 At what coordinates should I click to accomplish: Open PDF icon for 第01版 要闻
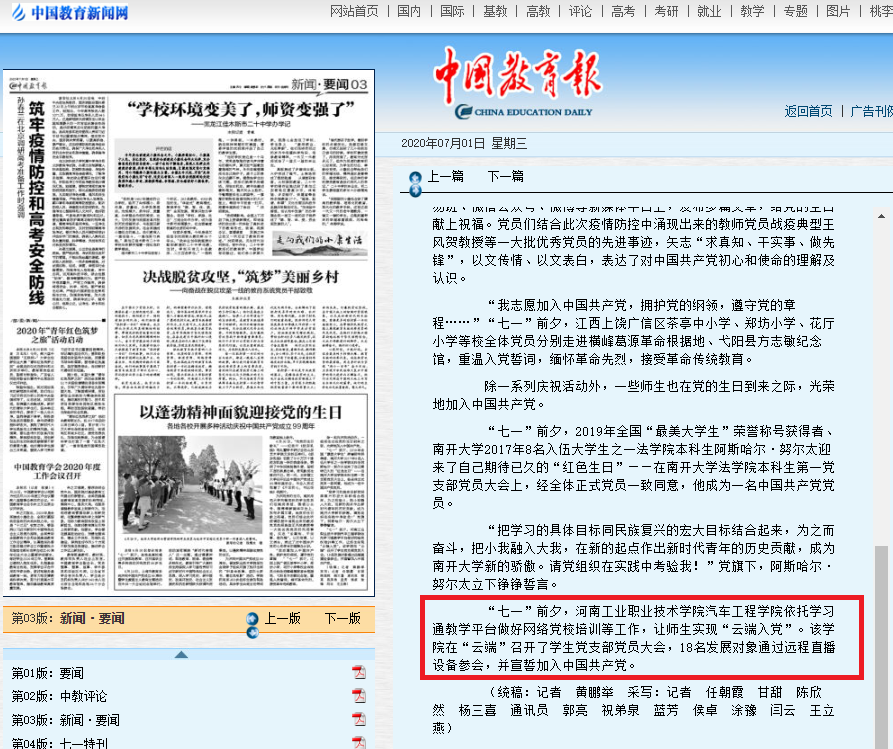click(359, 672)
